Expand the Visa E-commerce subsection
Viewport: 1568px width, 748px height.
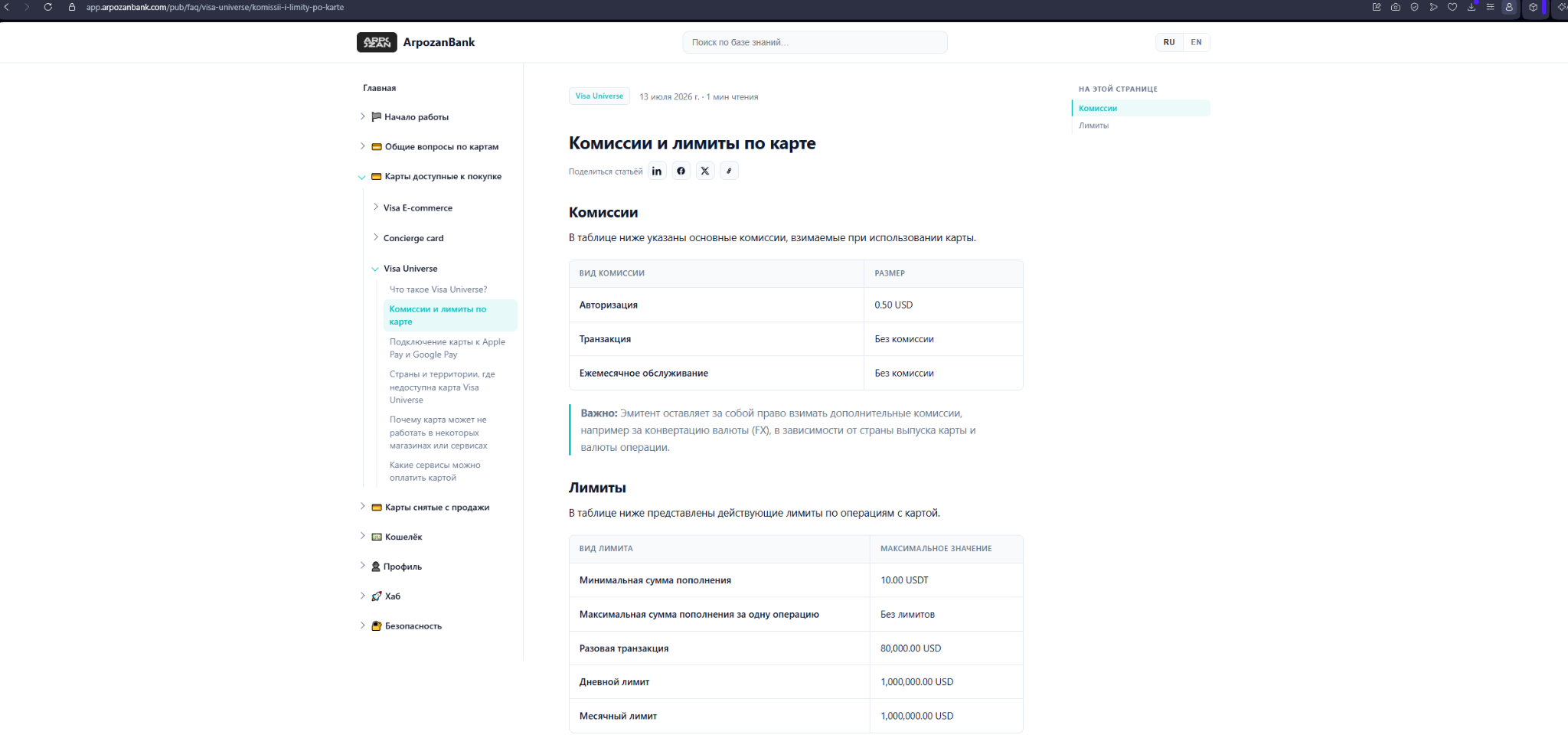tap(375, 207)
